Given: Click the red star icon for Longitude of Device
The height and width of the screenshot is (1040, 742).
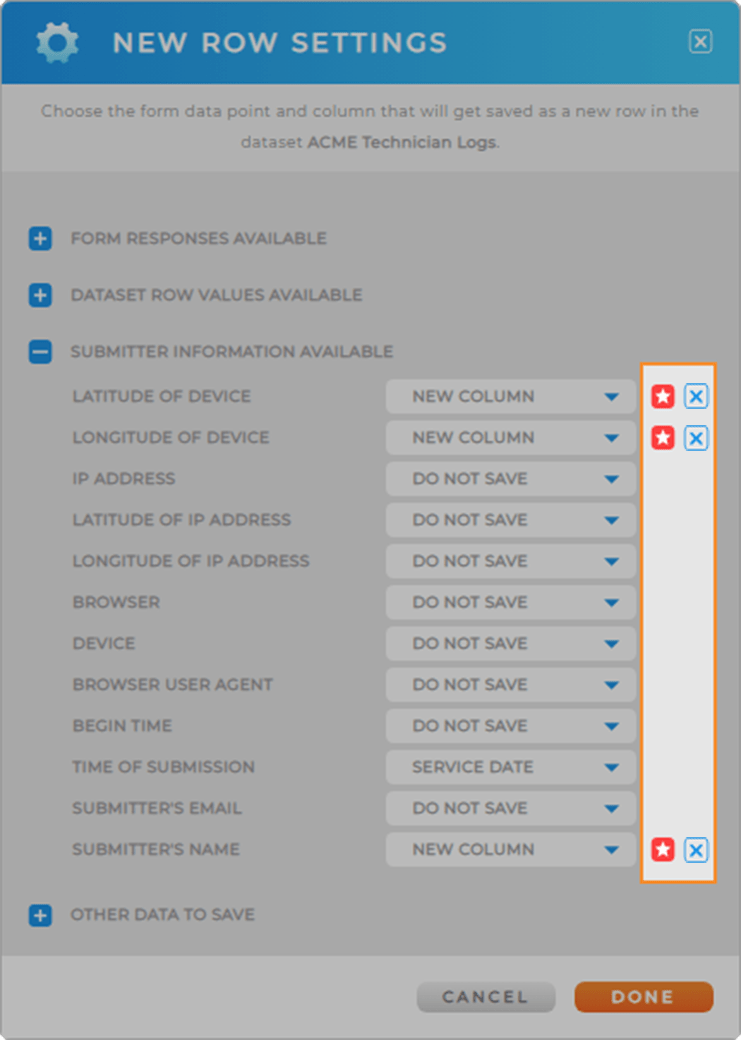Looking at the screenshot, I should click(662, 438).
